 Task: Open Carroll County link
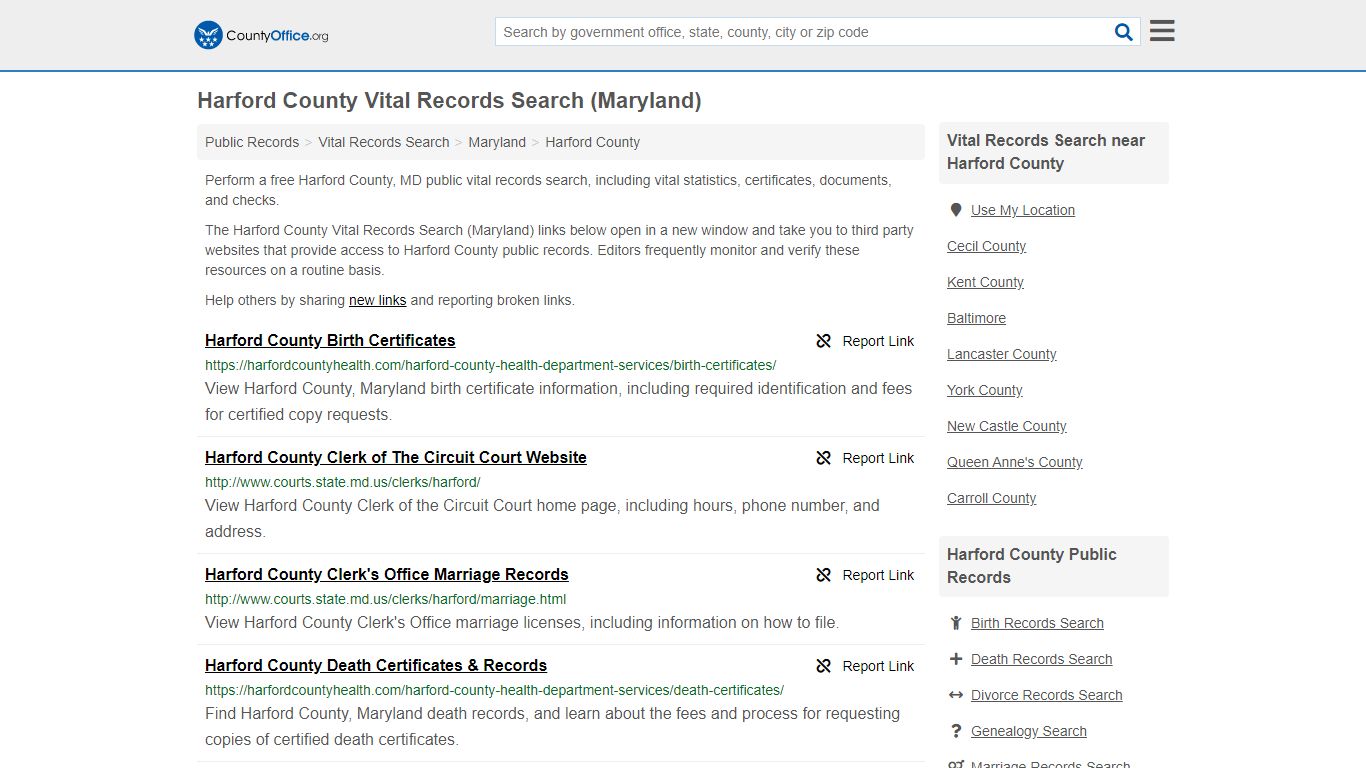pos(991,498)
